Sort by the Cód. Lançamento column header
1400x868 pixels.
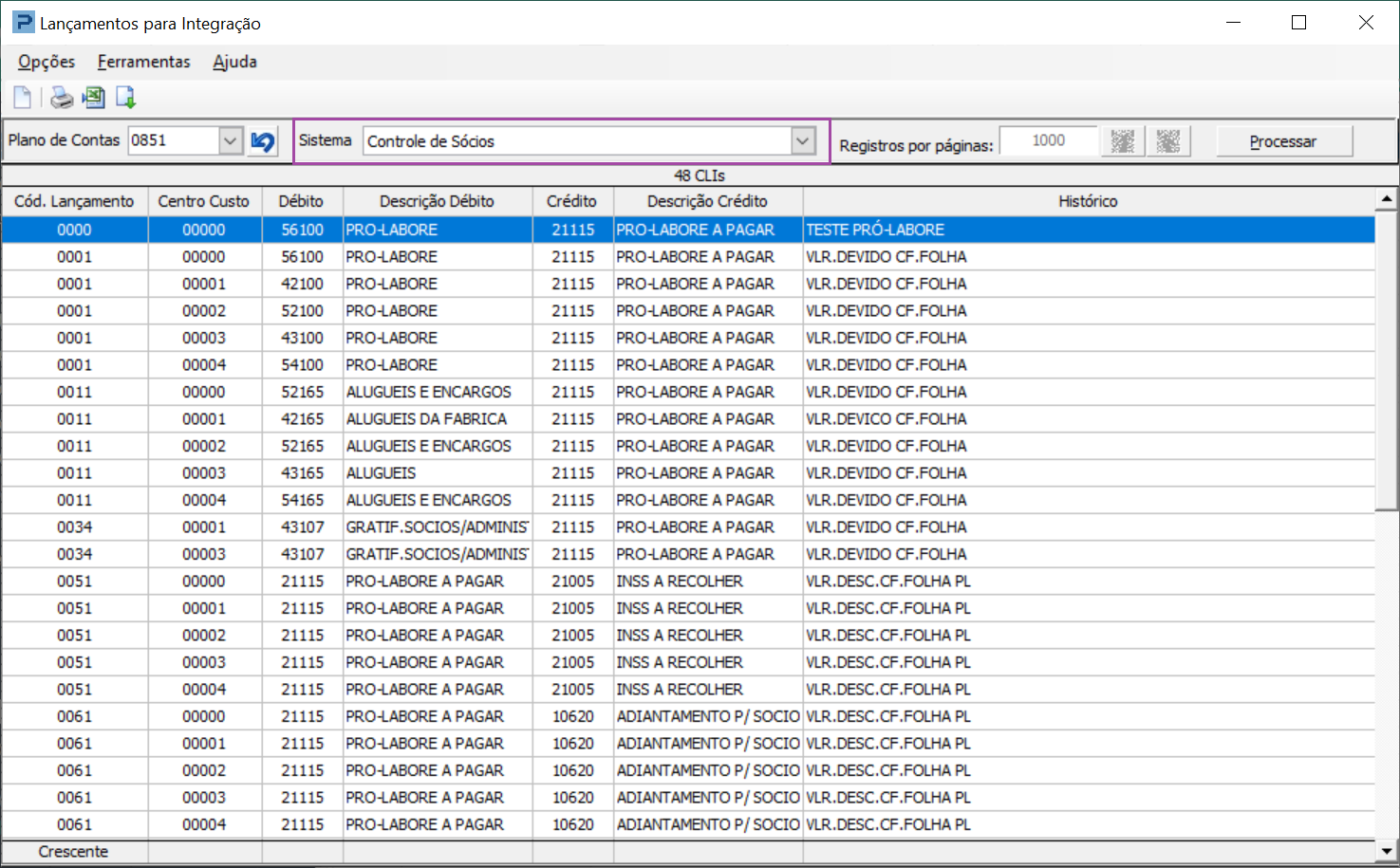pos(74,201)
